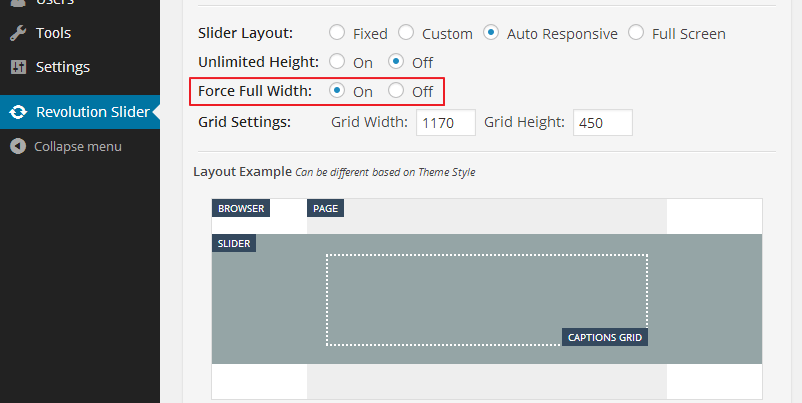802x403 pixels.
Task: Select Auto Responsive slider layout
Action: (491, 33)
